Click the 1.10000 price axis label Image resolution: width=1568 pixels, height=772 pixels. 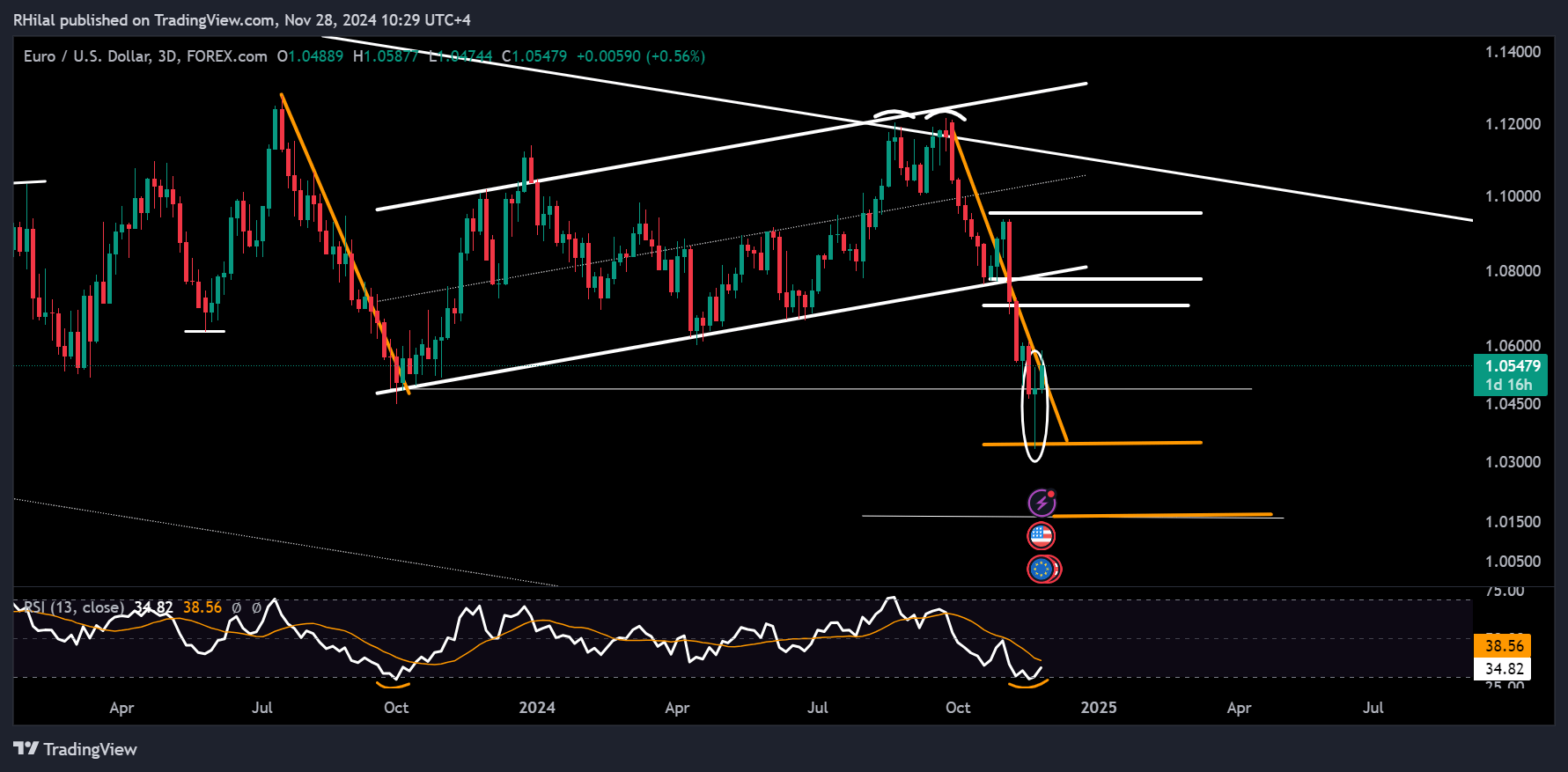pos(1513,196)
